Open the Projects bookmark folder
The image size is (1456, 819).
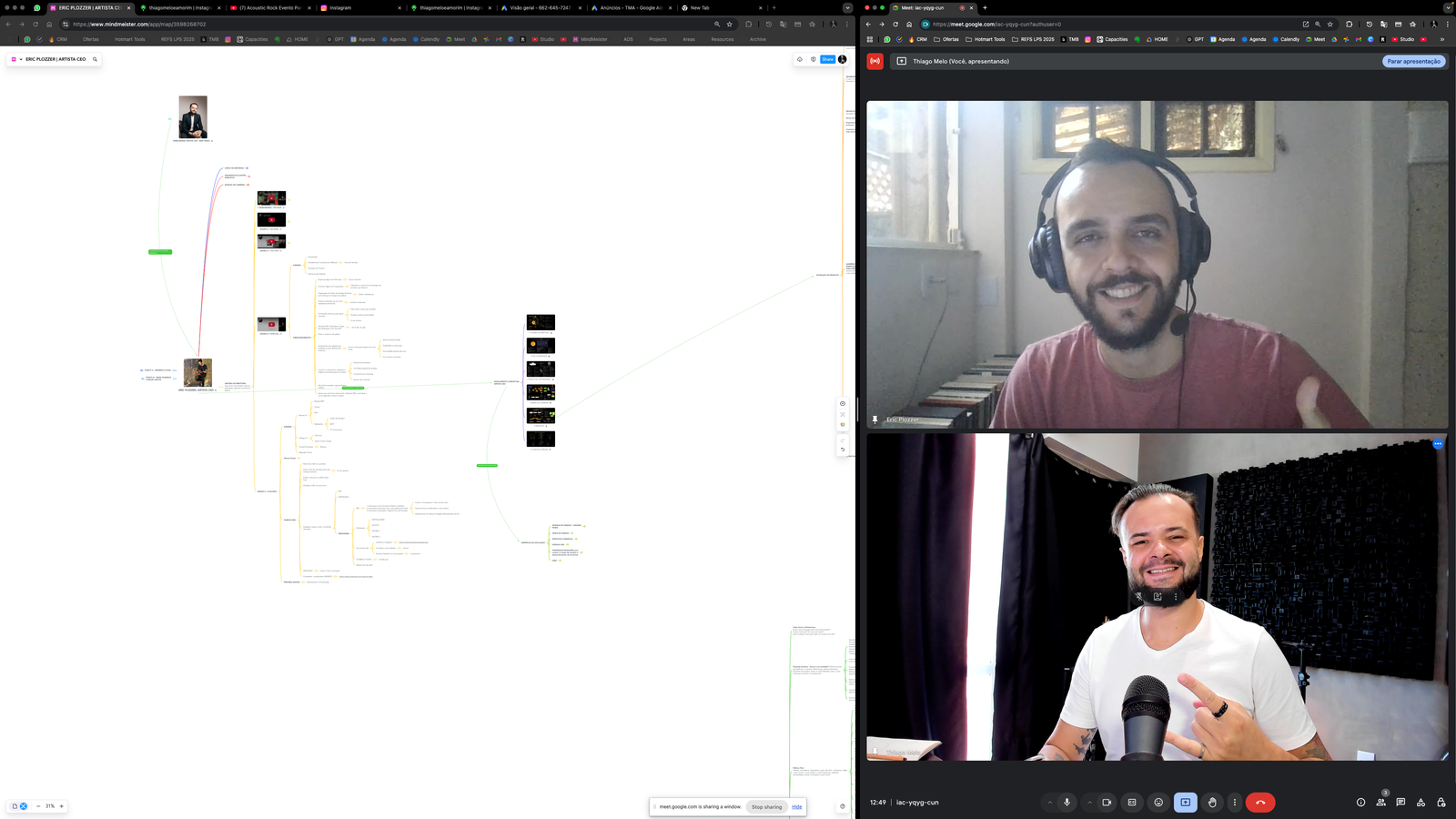tap(654, 39)
